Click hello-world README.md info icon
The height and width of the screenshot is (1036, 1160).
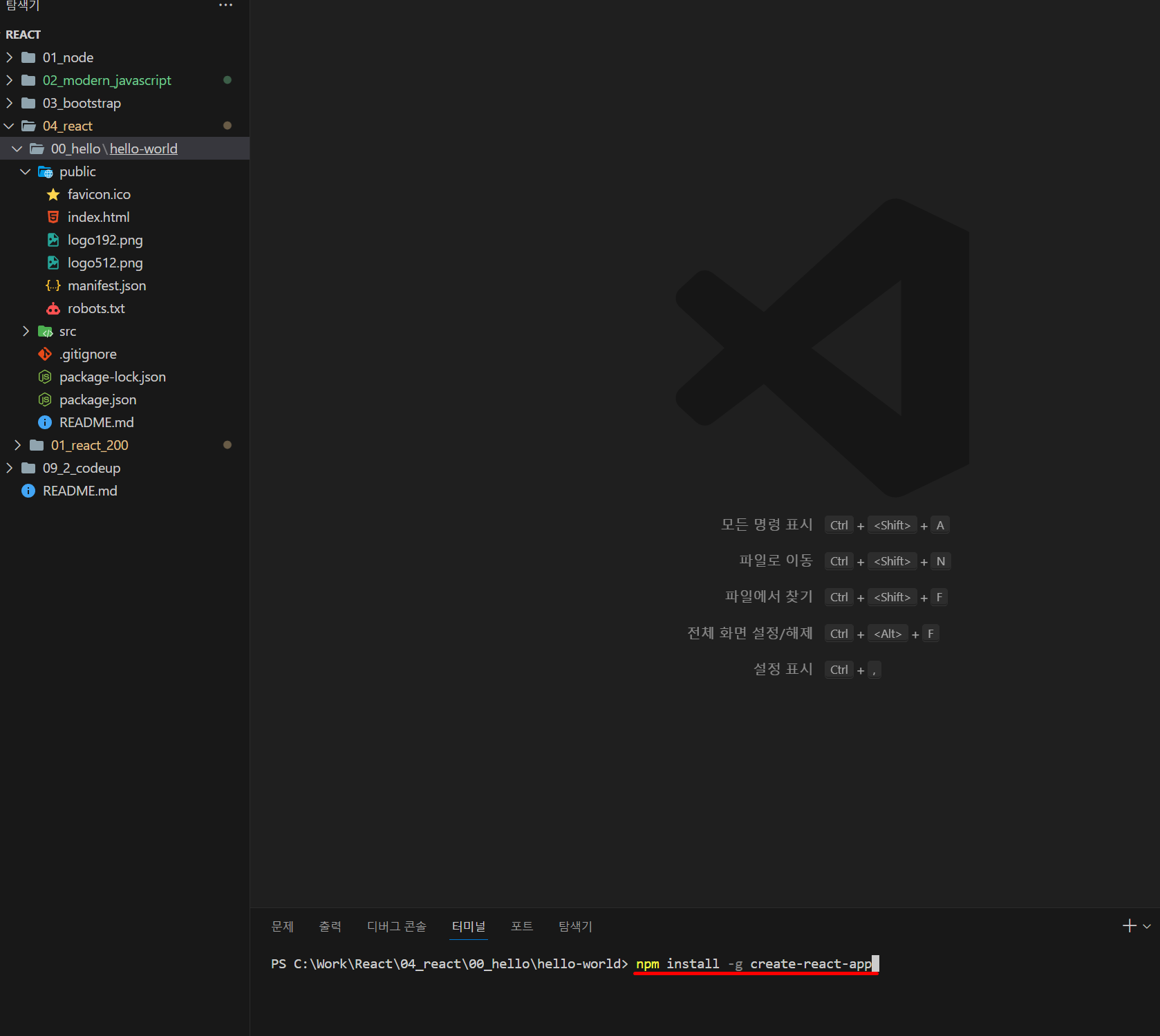coord(45,422)
